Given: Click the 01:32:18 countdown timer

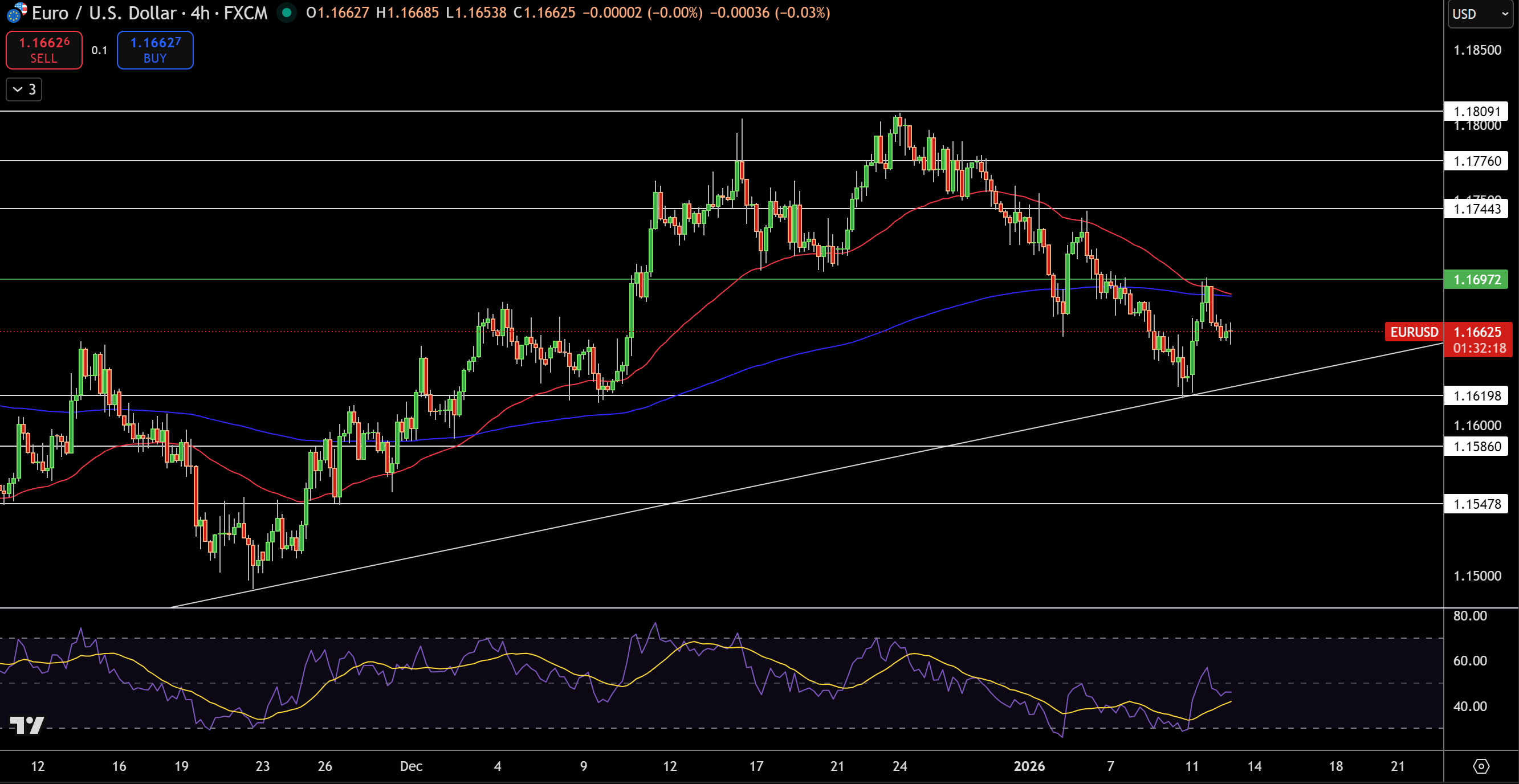Looking at the screenshot, I should point(1479,348).
